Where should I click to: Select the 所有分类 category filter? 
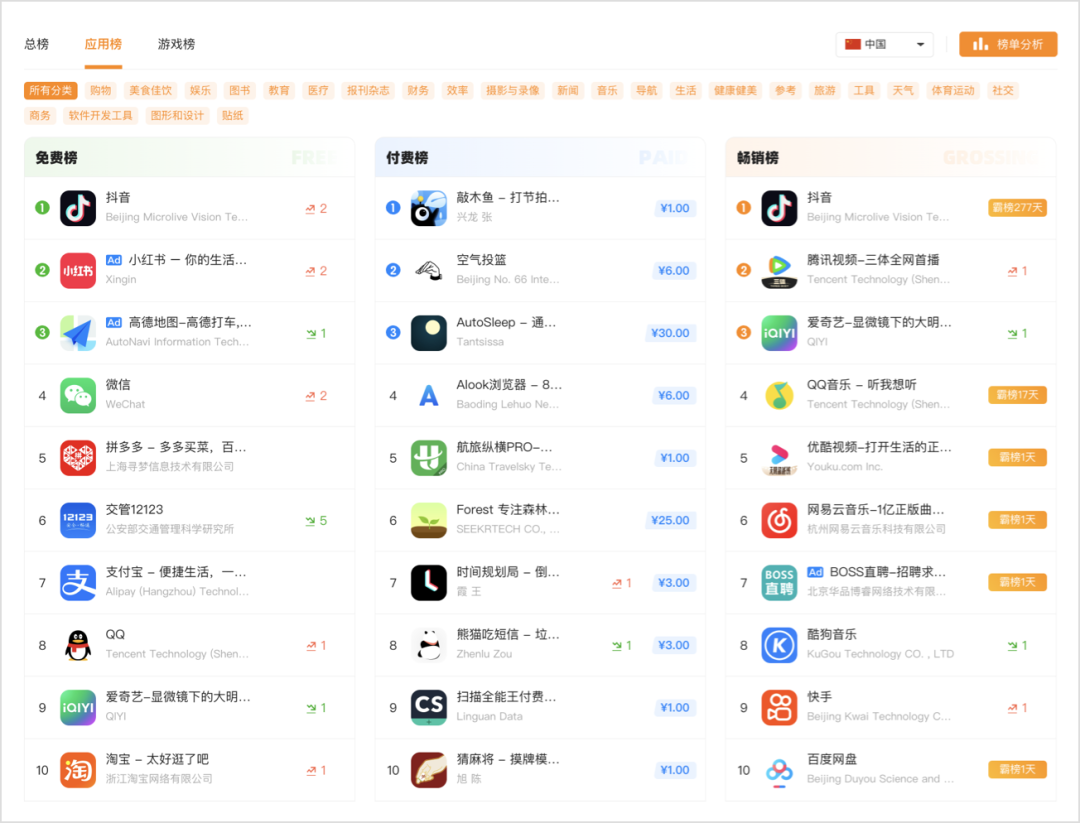pos(50,90)
